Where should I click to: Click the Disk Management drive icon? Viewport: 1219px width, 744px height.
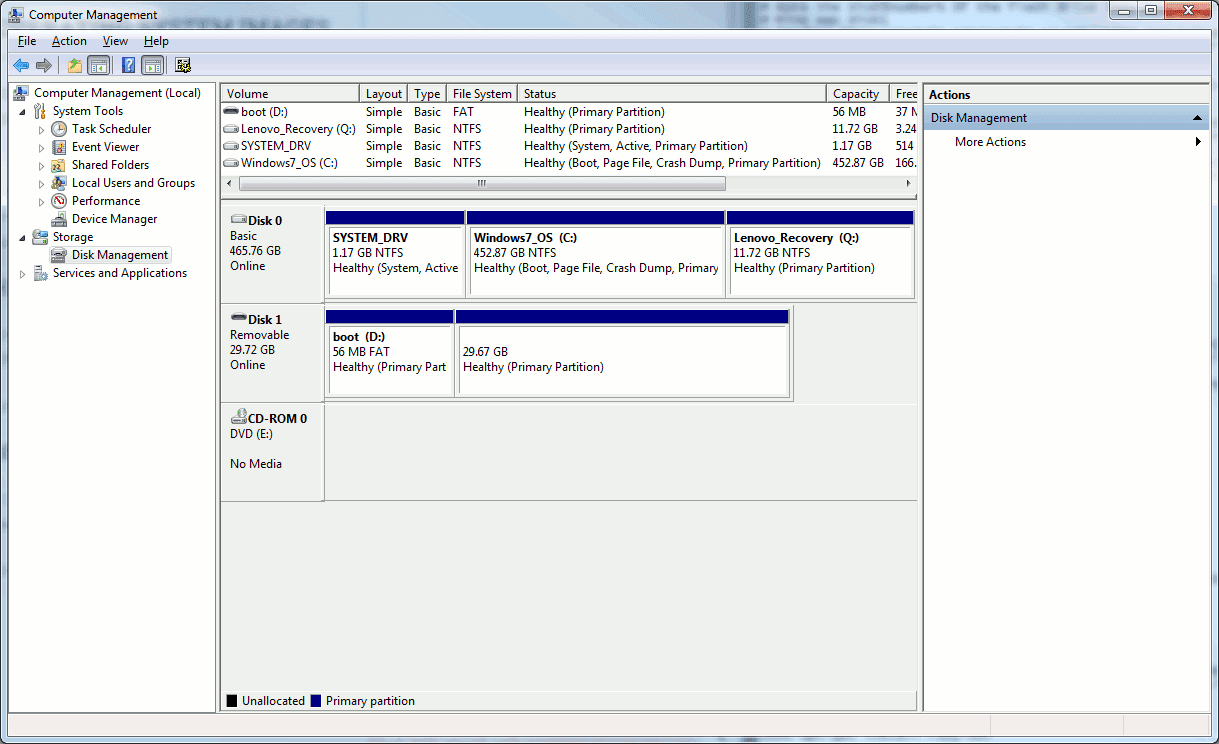pyautogui.click(x=59, y=255)
